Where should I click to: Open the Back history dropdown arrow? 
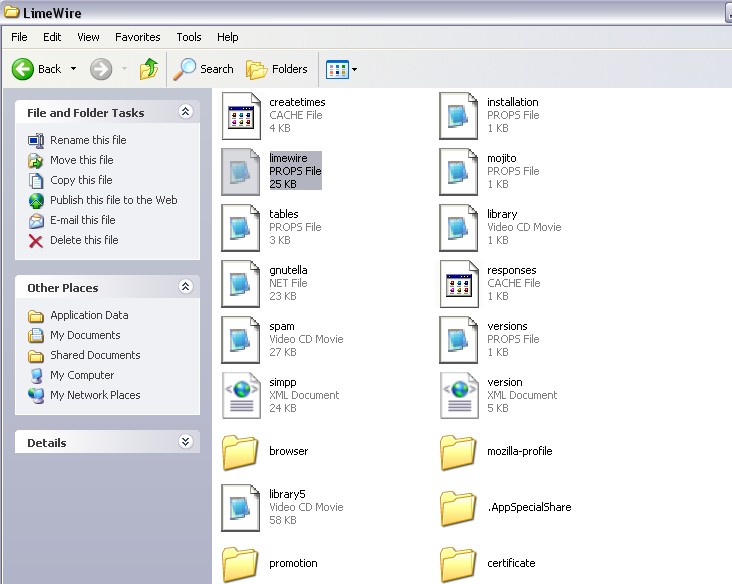(73, 69)
